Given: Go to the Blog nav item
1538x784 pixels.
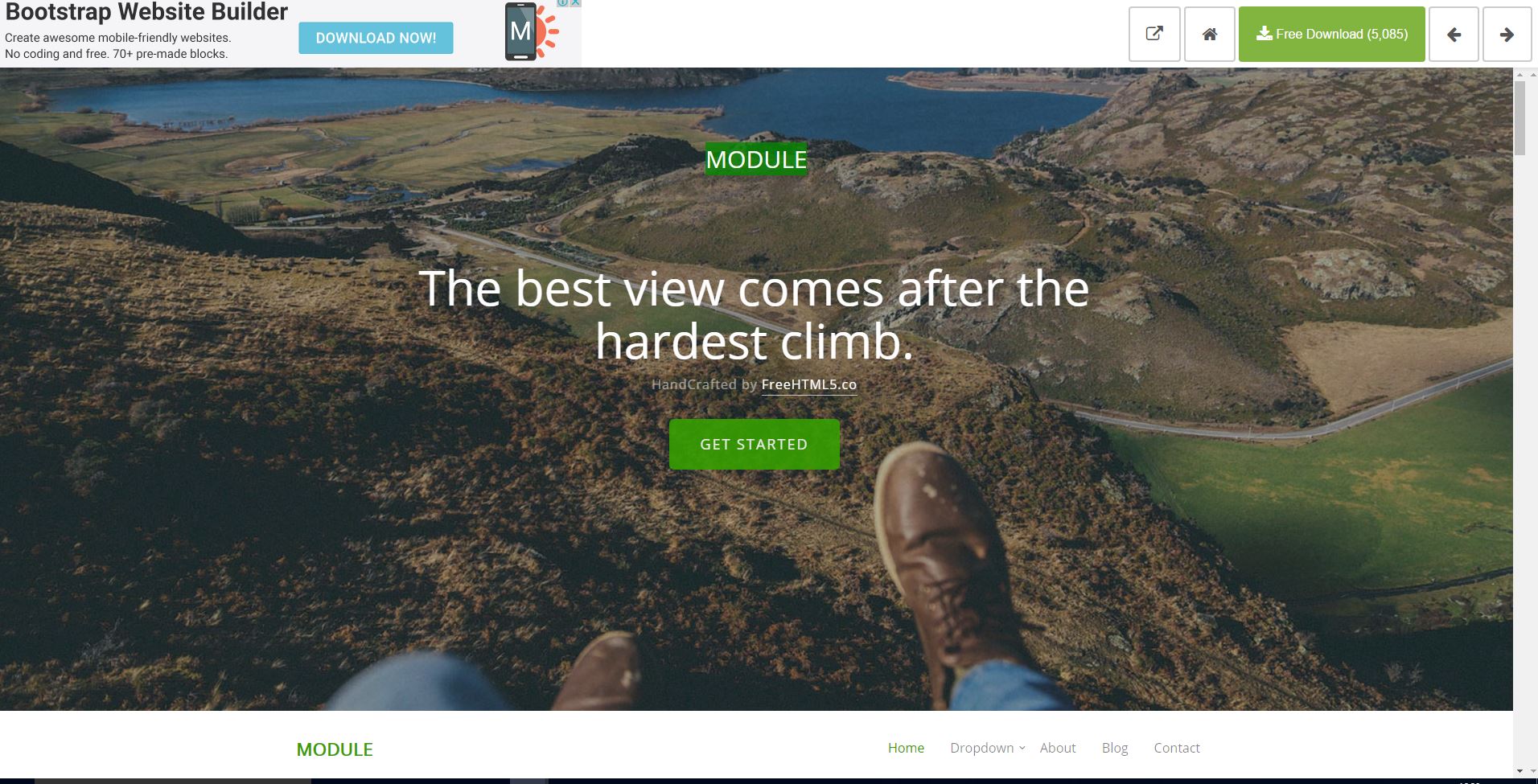Looking at the screenshot, I should point(1114,748).
